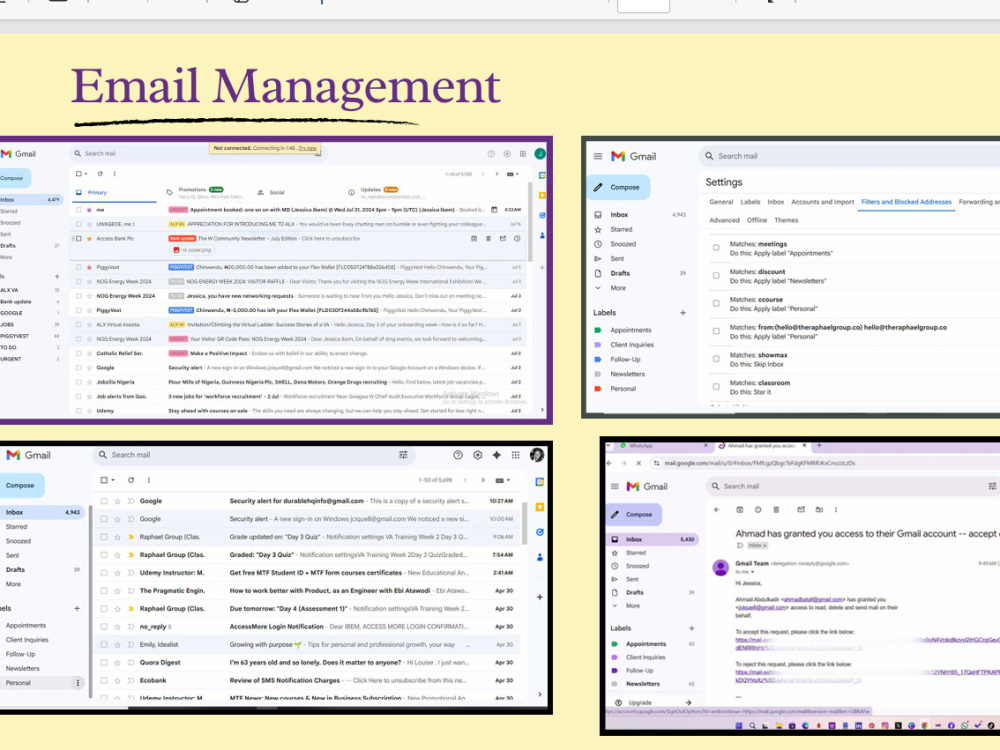
Task: Check the hello@theraphaelgroup.co filter checkbox
Action: [716, 331]
